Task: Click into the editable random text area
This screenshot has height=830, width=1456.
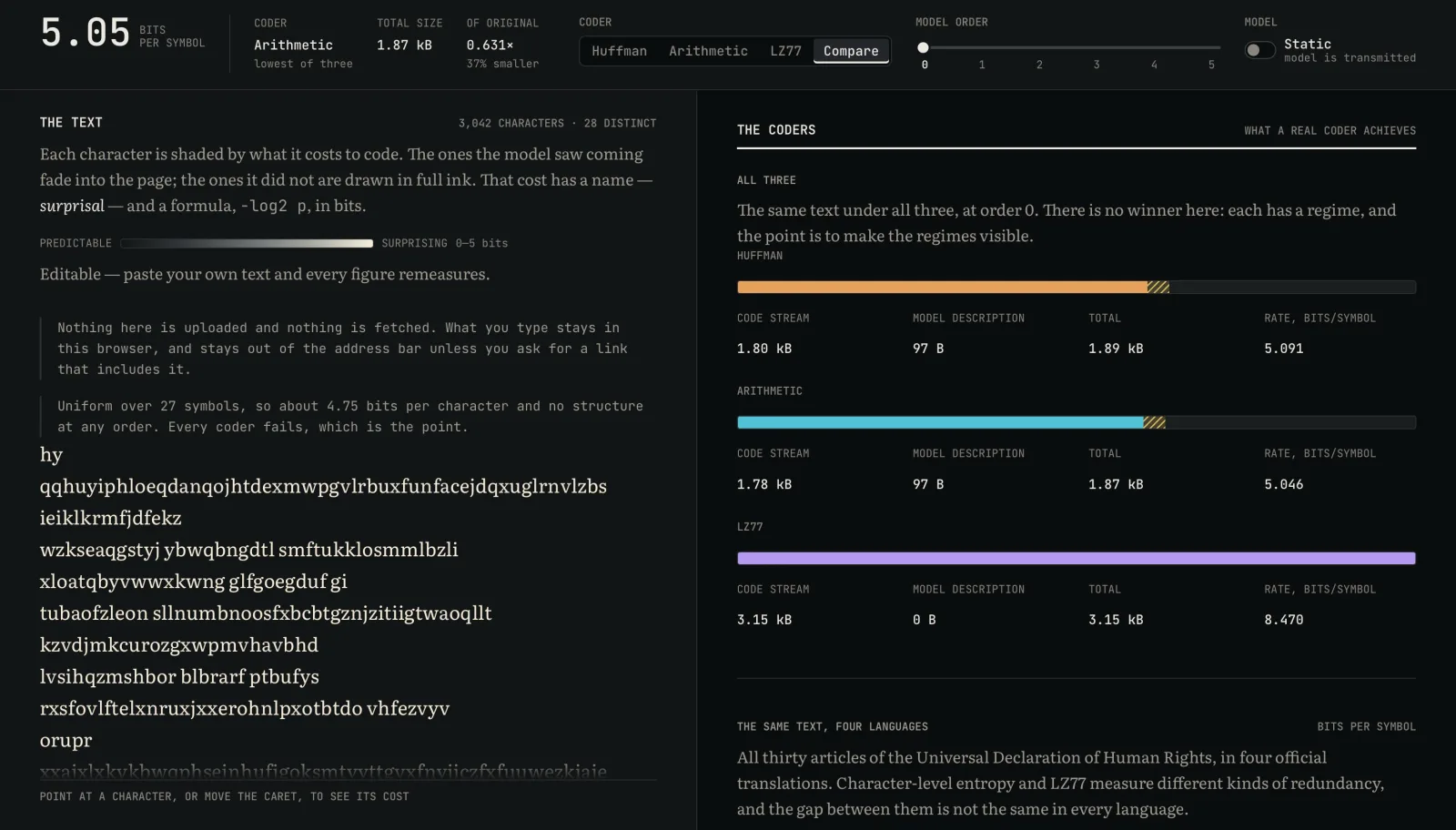Action: (x=348, y=612)
